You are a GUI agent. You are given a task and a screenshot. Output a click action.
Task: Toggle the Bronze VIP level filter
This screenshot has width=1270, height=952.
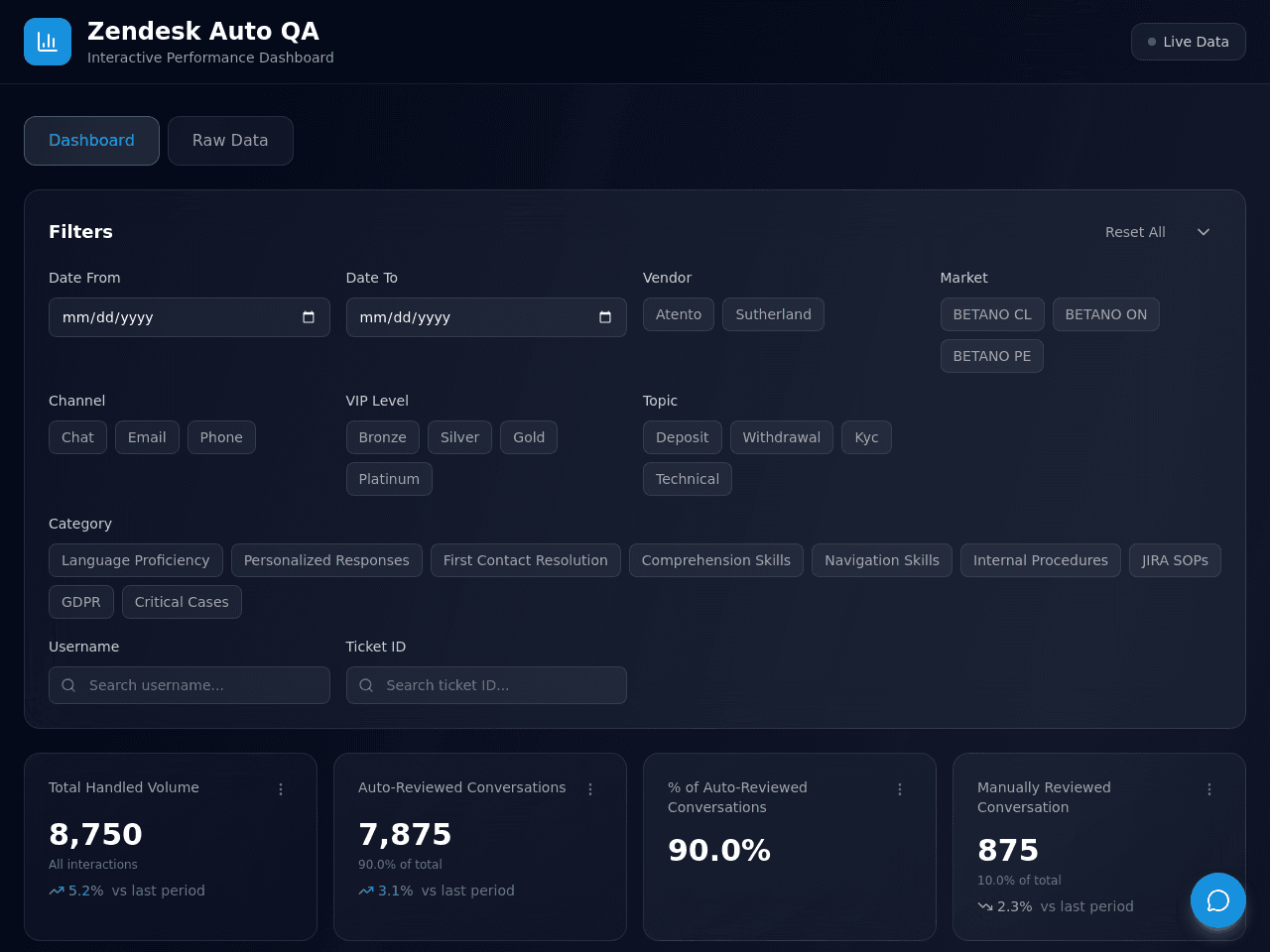(x=383, y=437)
